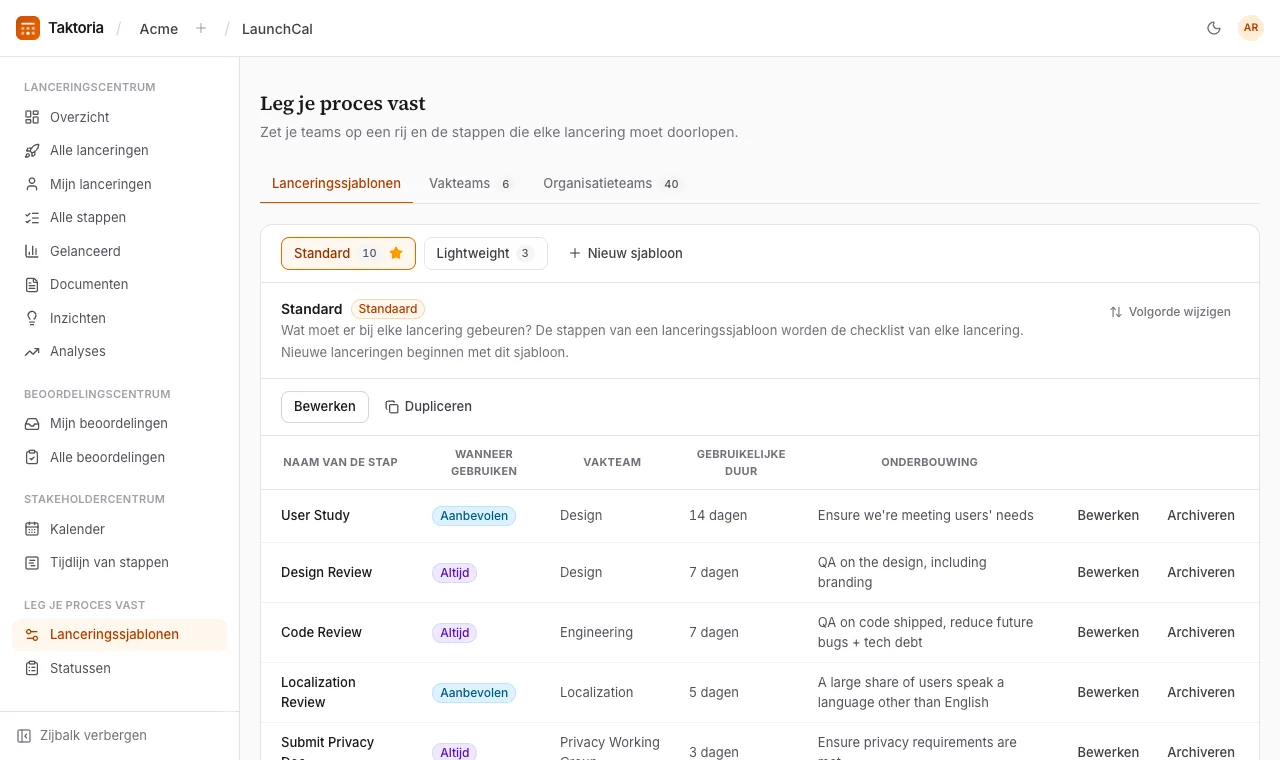The image size is (1280, 760).
Task: View Gelanceerd chart page
Action: (120, 251)
